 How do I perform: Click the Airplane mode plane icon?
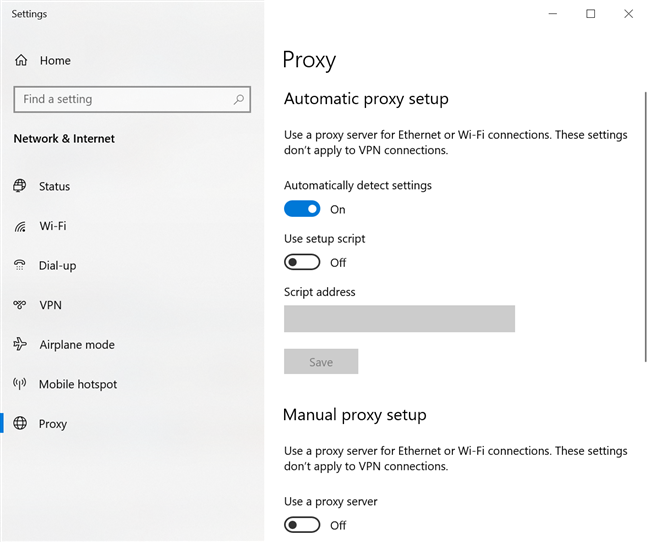coord(20,344)
